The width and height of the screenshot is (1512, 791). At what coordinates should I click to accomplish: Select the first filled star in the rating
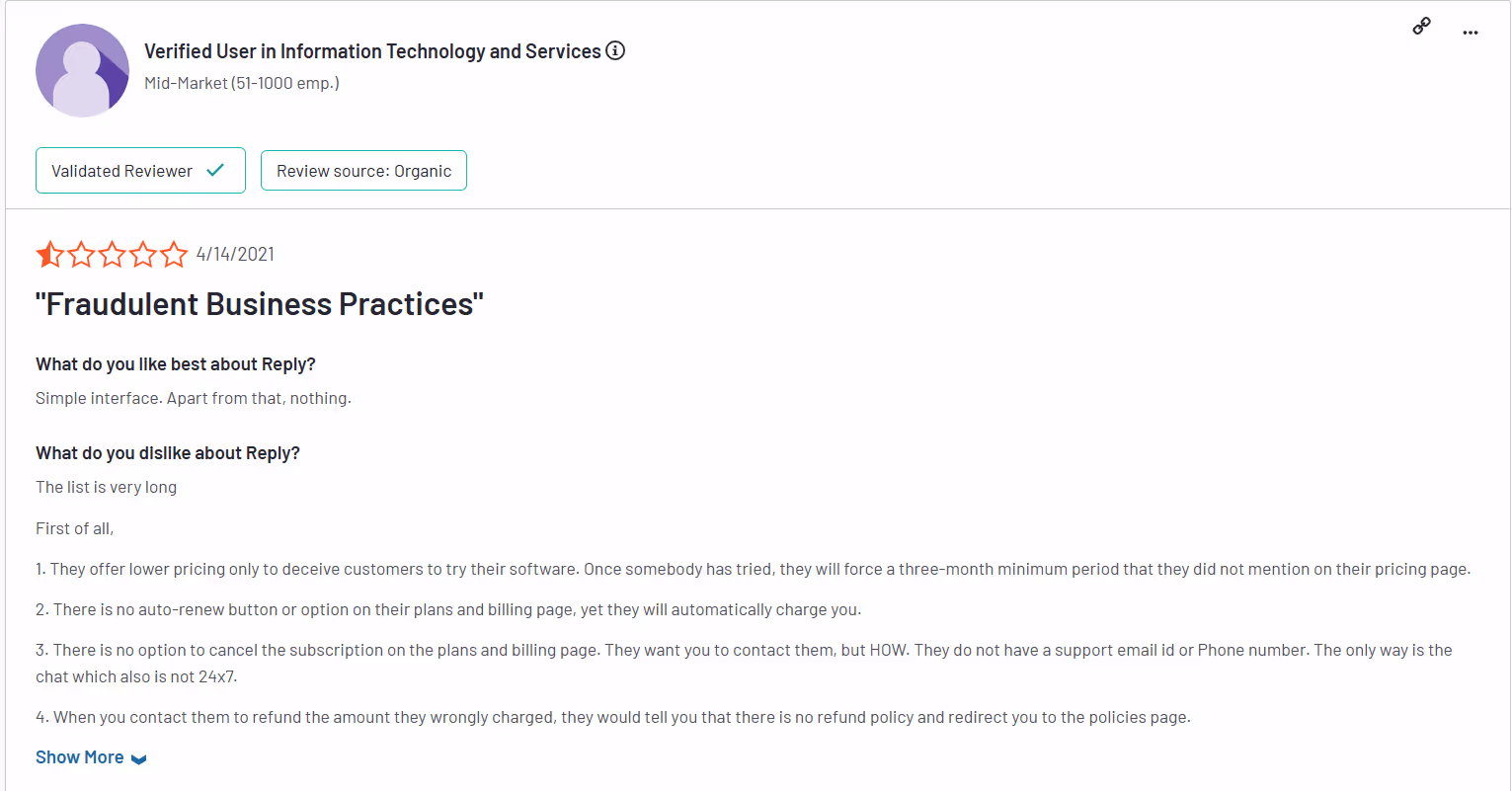(x=49, y=254)
